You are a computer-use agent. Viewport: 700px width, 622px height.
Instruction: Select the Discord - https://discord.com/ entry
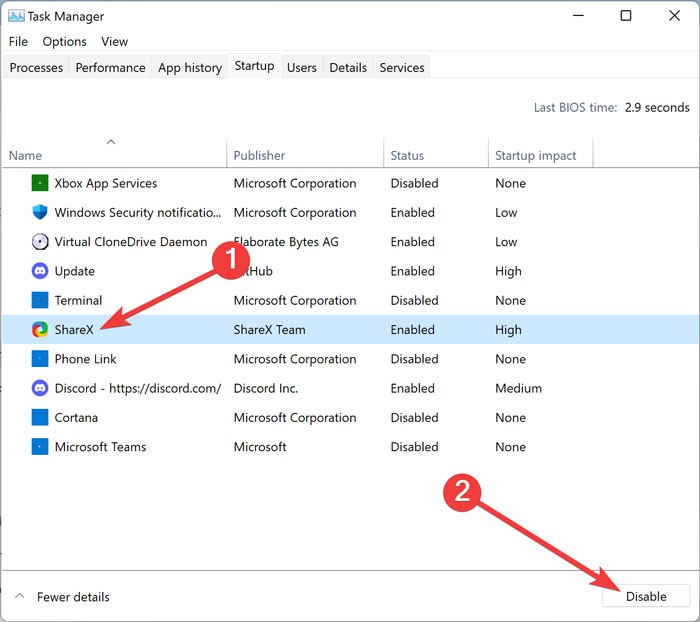coord(138,388)
